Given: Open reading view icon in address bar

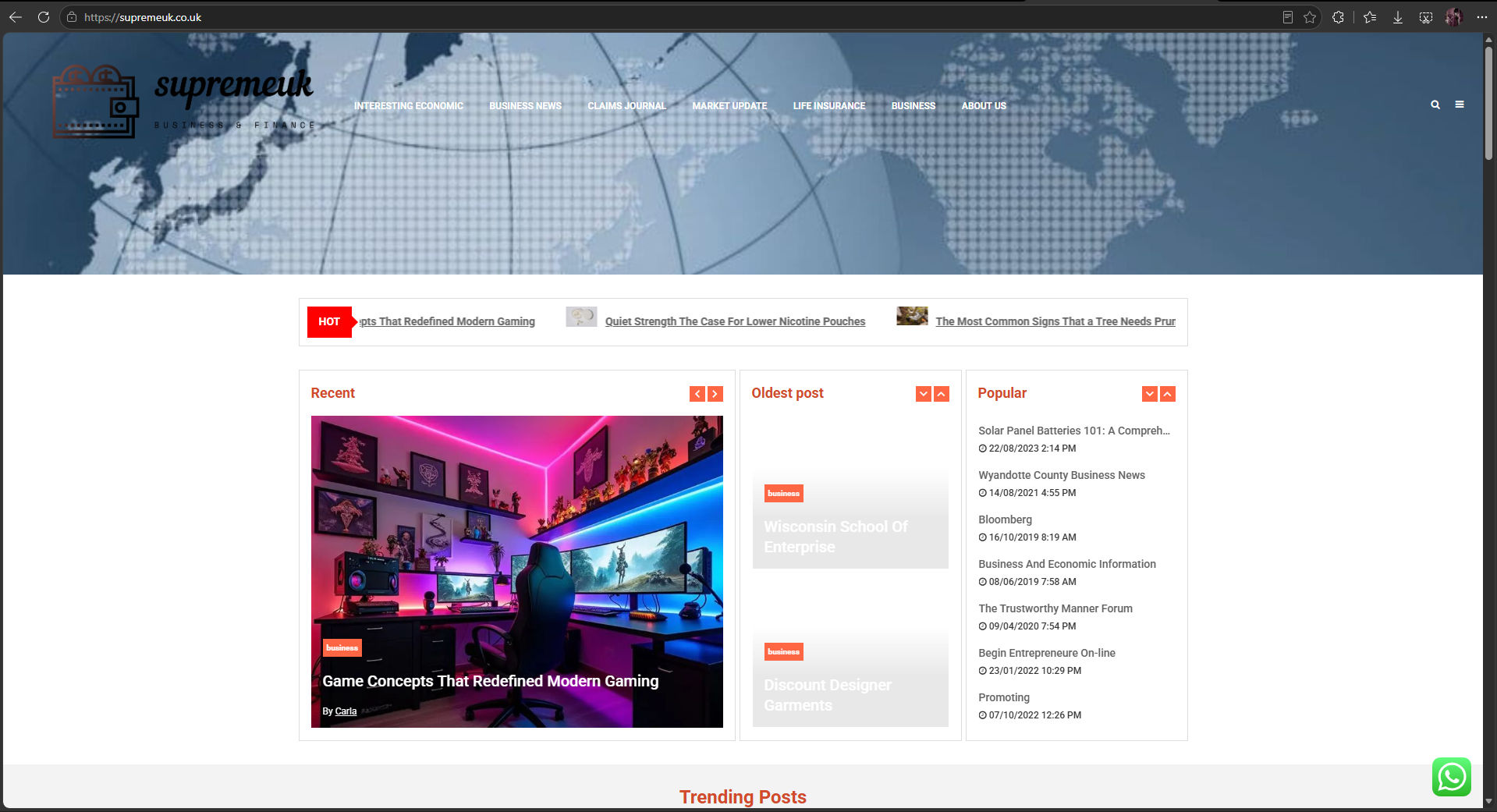Looking at the screenshot, I should click(1288, 17).
